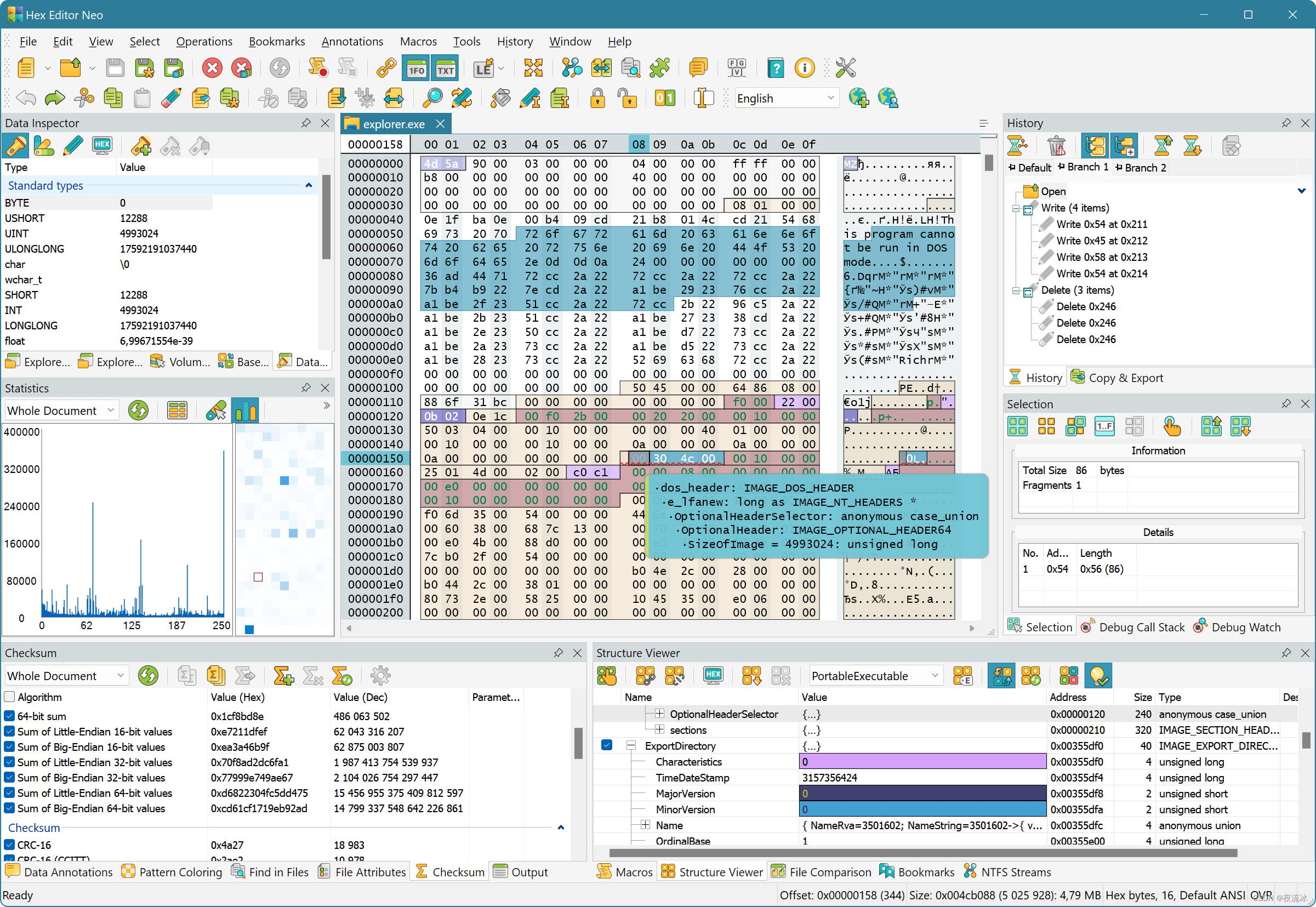Click the Checksum panel gear settings icon
This screenshot has width=1316, height=907.
click(380, 676)
